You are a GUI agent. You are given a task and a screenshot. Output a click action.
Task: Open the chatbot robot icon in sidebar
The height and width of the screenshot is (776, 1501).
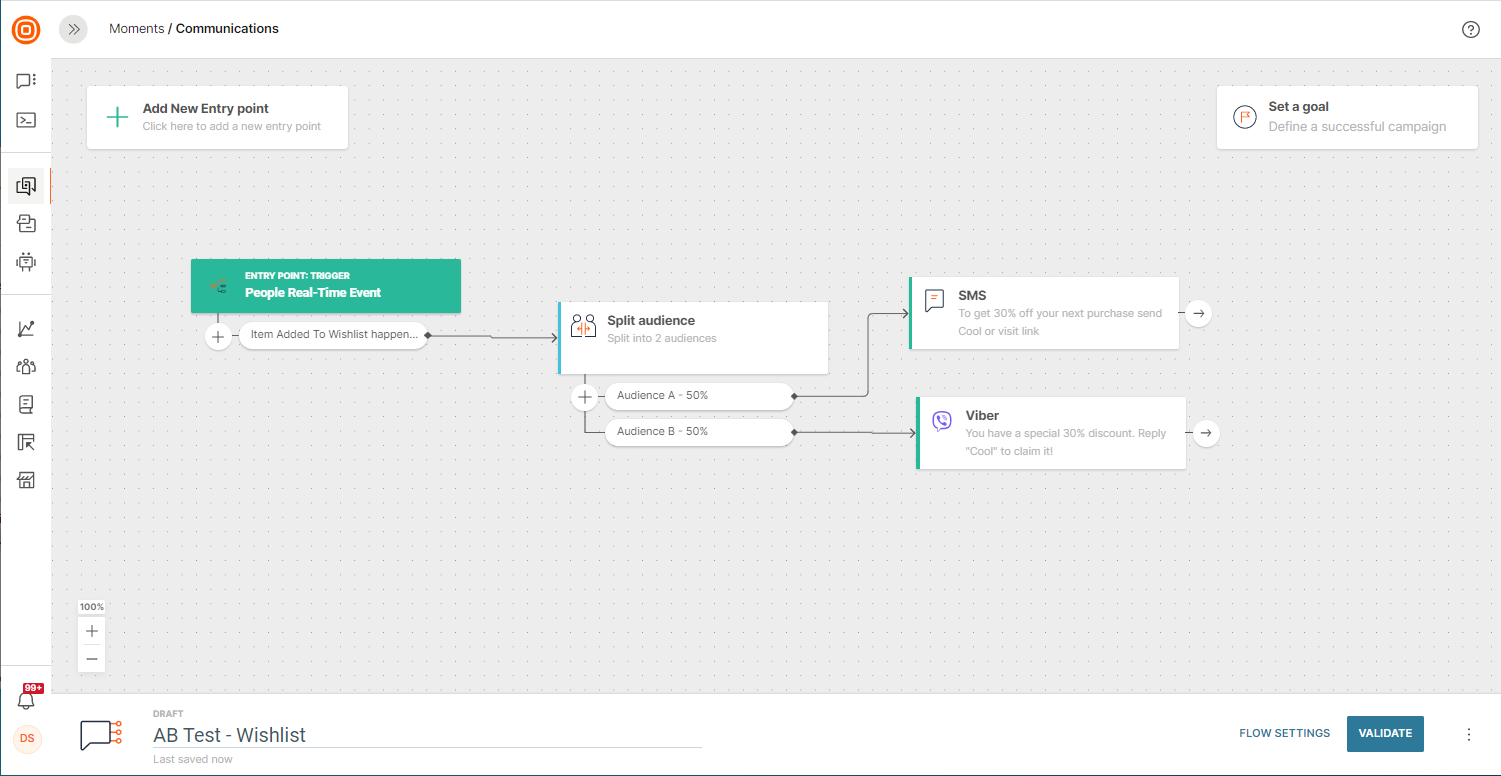[26, 262]
